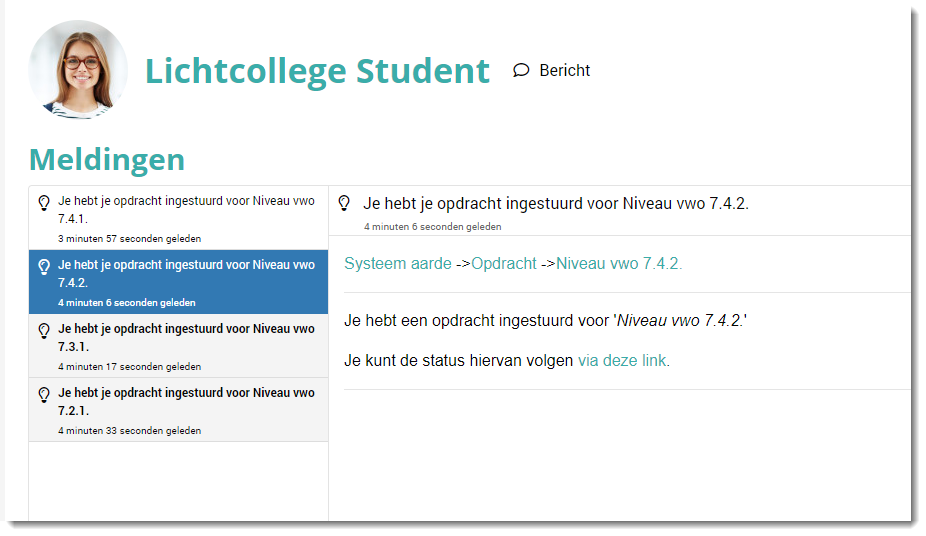Screen dimensions: 926x536
Task: Send a message via the Bericht label
Action: point(564,70)
